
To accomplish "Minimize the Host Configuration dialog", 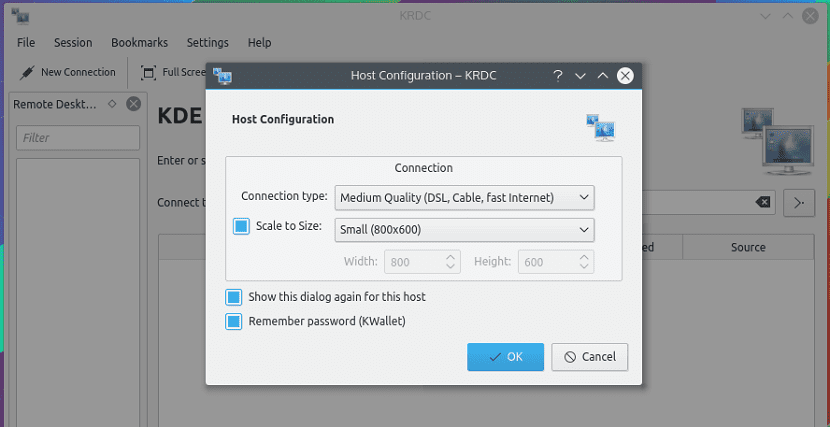I will point(580,76).
